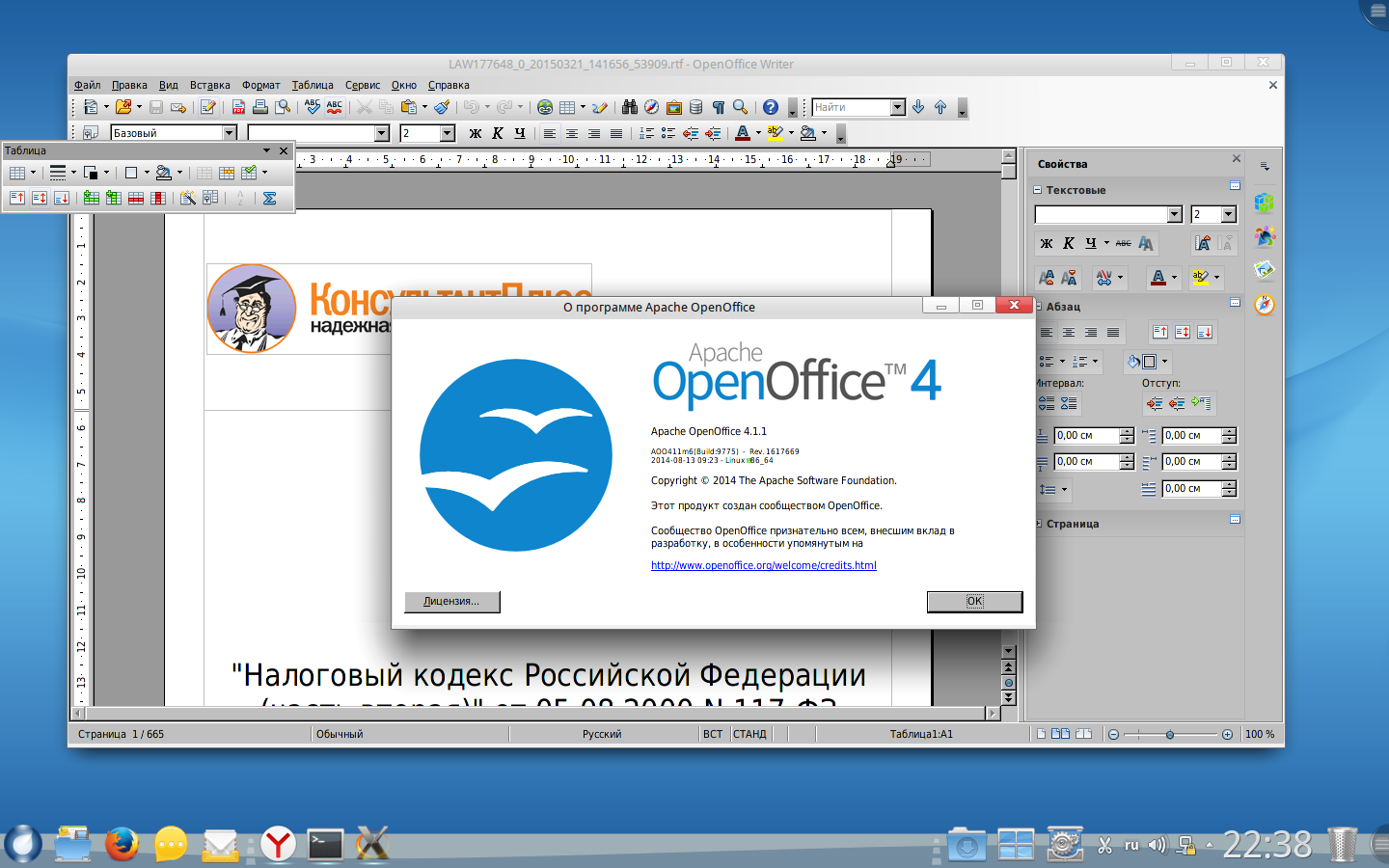Click the Highlighting color button in formatting toolbar
Image resolution: width=1389 pixels, height=868 pixels.
(775, 133)
